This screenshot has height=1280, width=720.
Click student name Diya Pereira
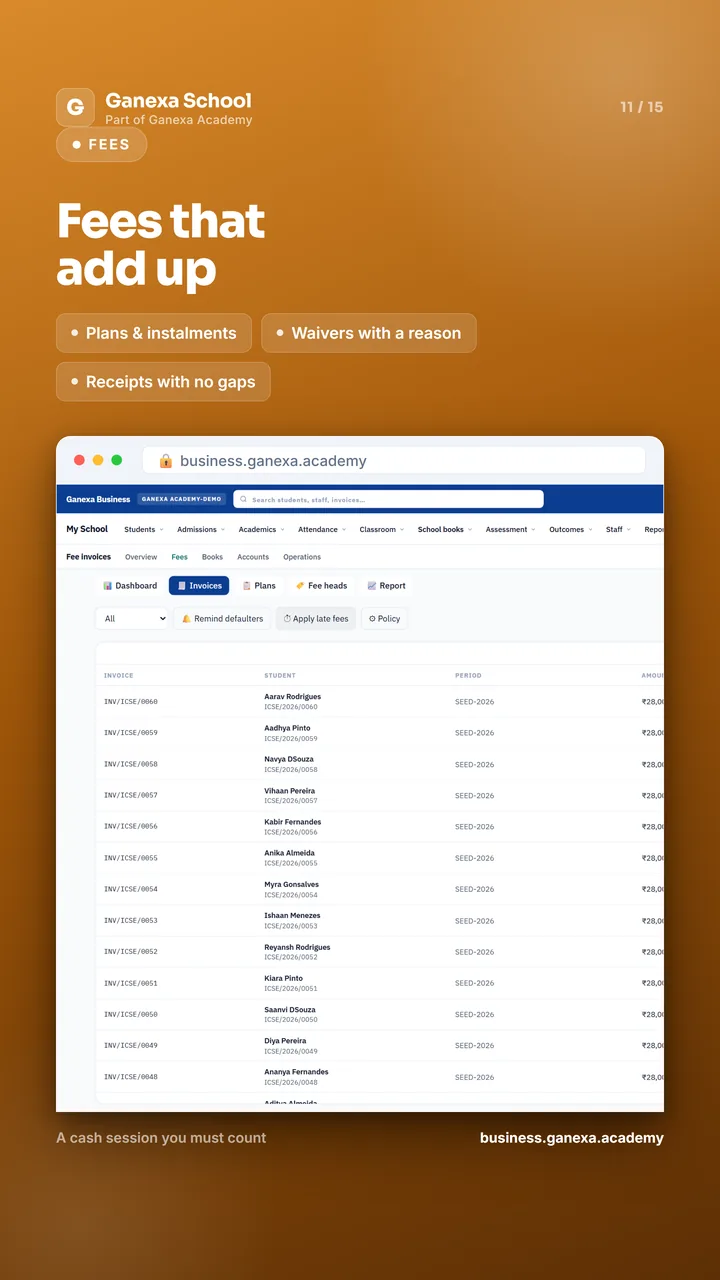(x=285, y=1041)
